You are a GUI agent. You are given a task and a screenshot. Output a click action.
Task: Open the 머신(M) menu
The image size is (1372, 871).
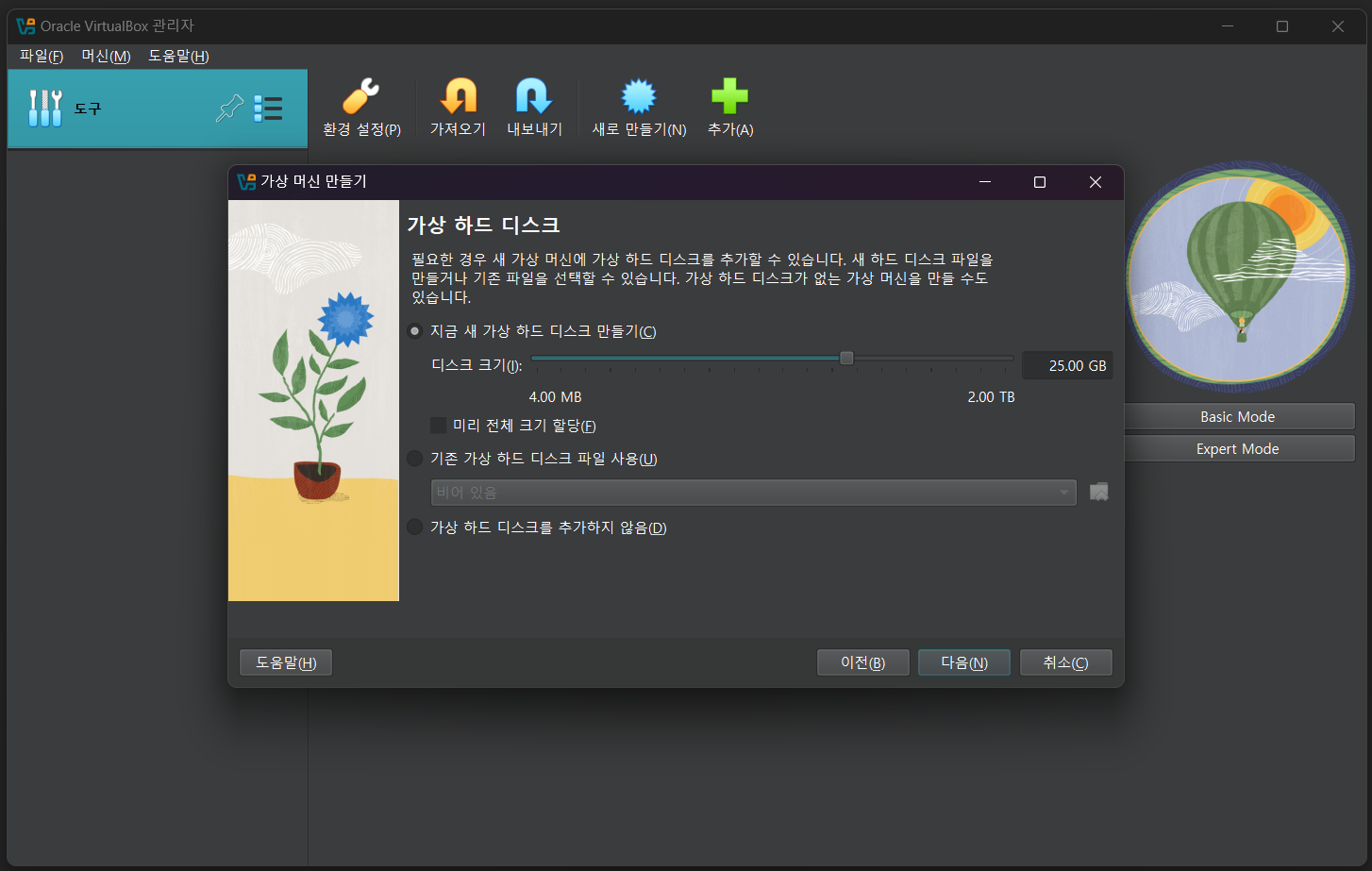tap(106, 57)
